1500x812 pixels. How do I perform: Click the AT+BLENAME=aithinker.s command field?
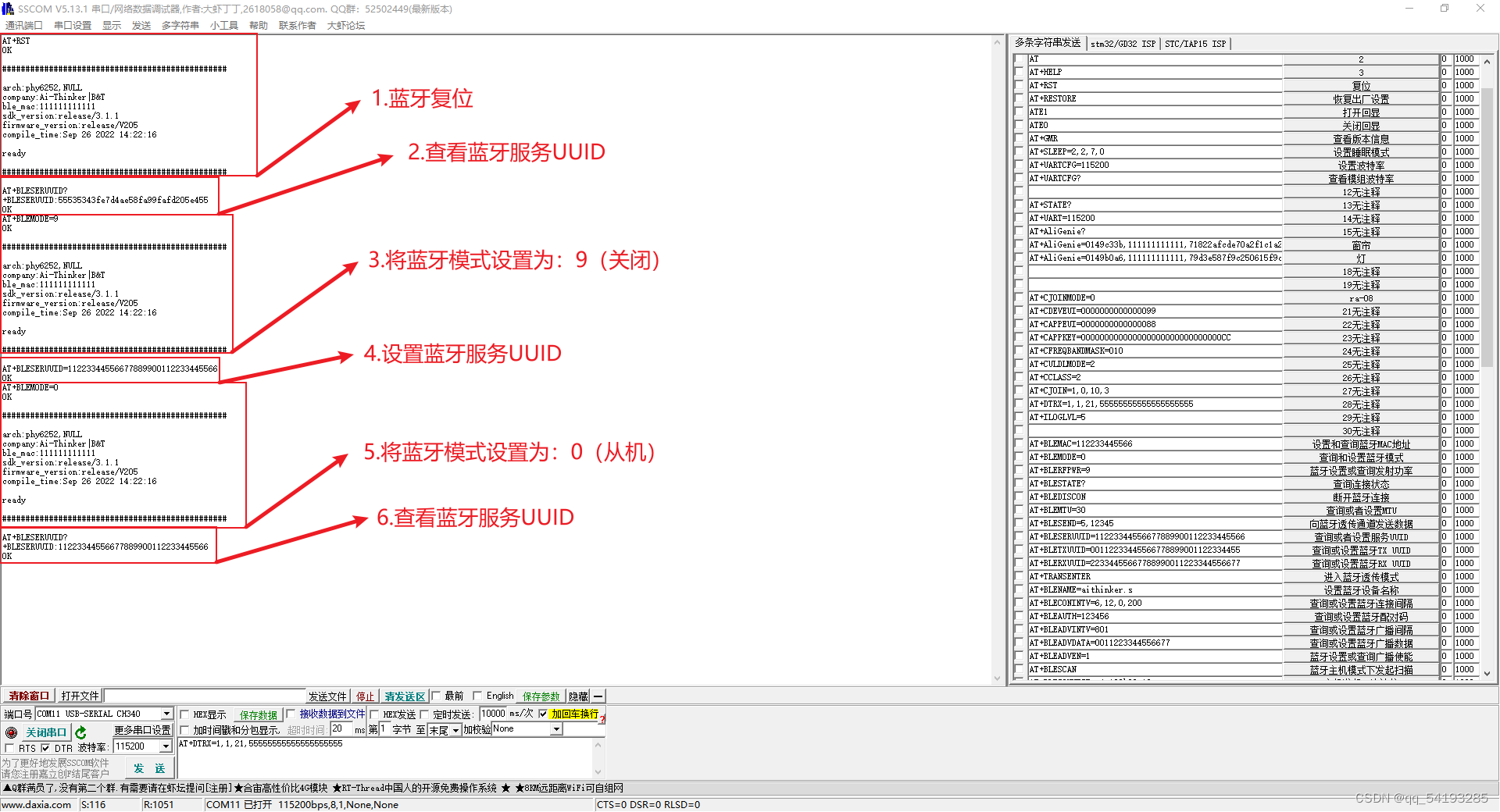coord(1155,590)
